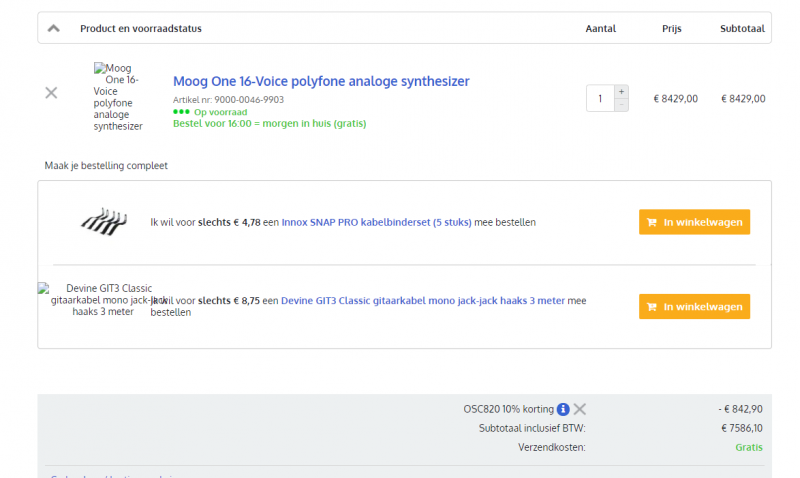
Task: Click the 'Prijs' column header
Action: point(671,29)
